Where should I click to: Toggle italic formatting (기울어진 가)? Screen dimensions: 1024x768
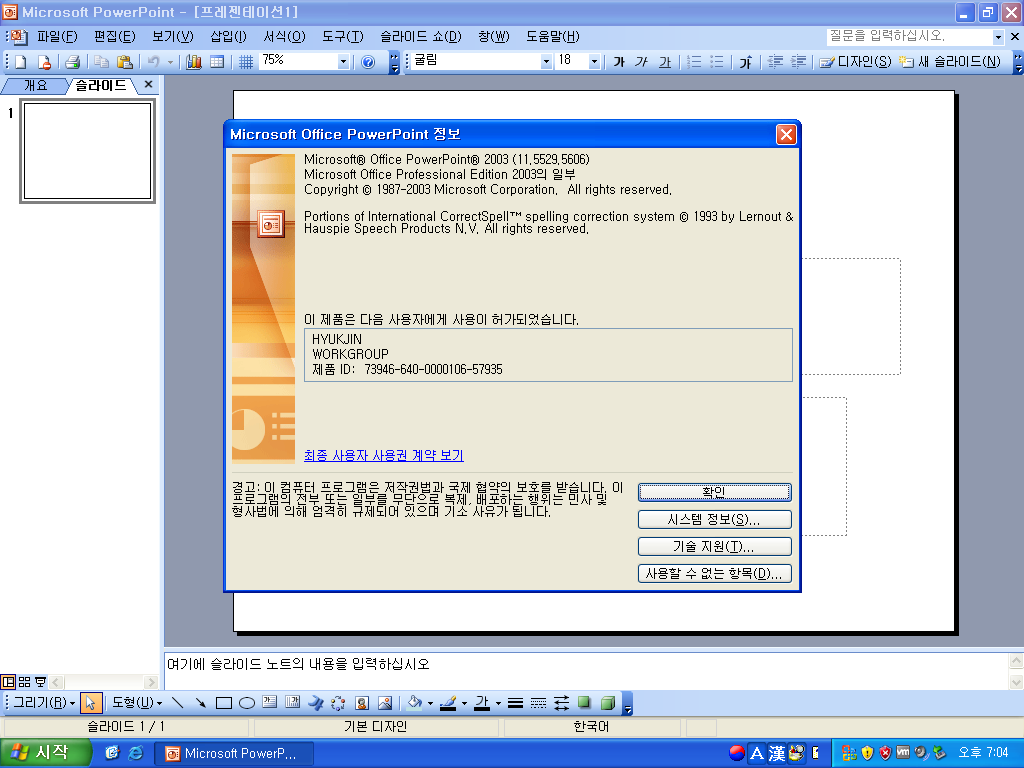pyautogui.click(x=641, y=62)
